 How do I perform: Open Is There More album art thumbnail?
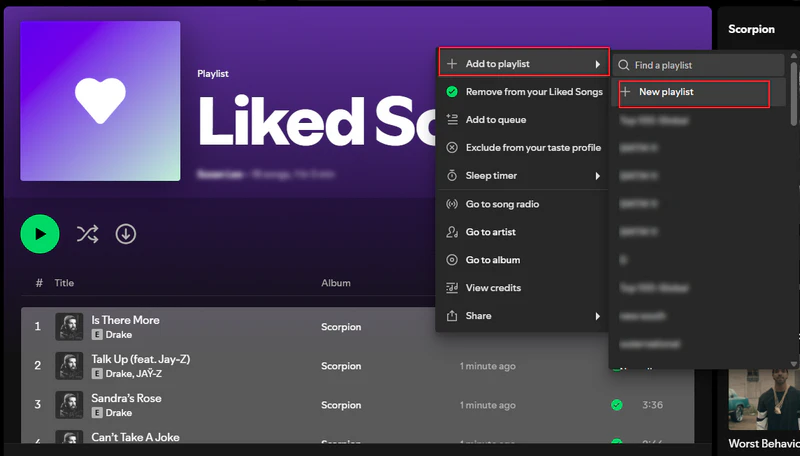coord(69,326)
